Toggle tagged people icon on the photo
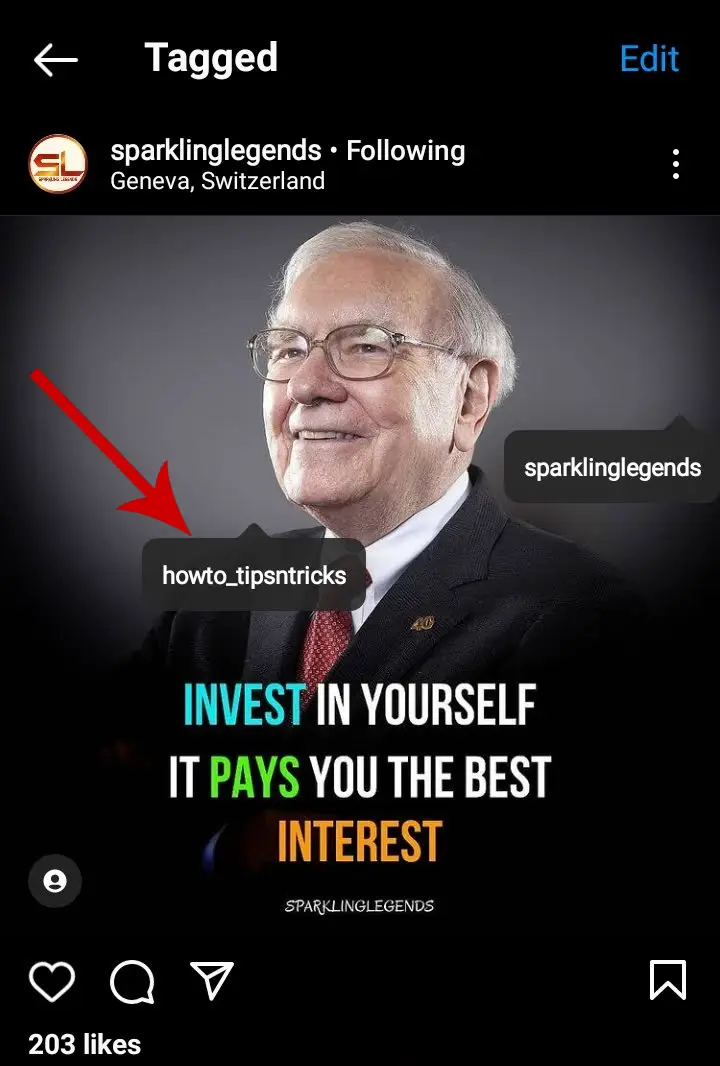 pos(55,881)
